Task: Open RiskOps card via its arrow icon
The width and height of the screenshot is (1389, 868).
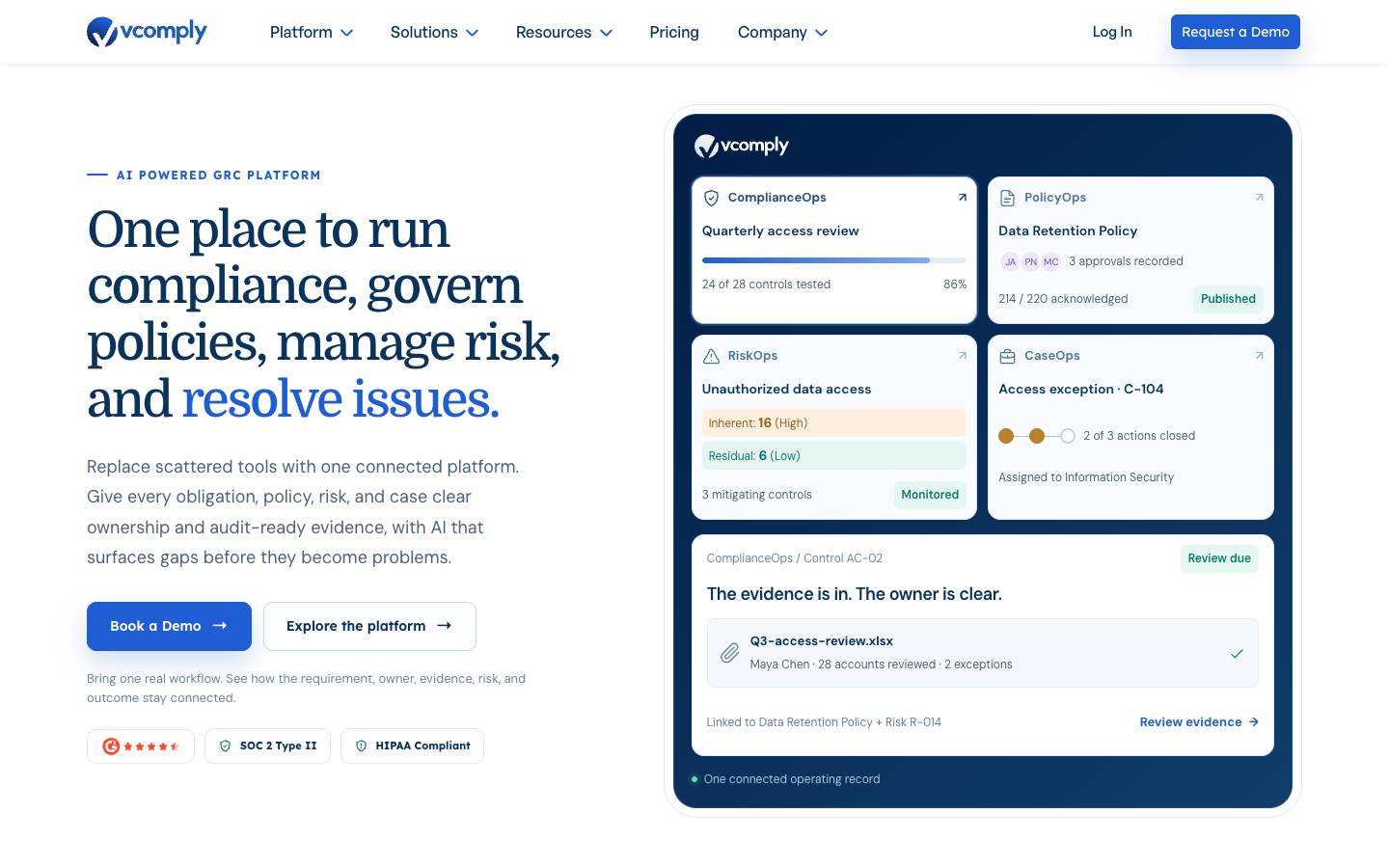Action: tap(962, 355)
